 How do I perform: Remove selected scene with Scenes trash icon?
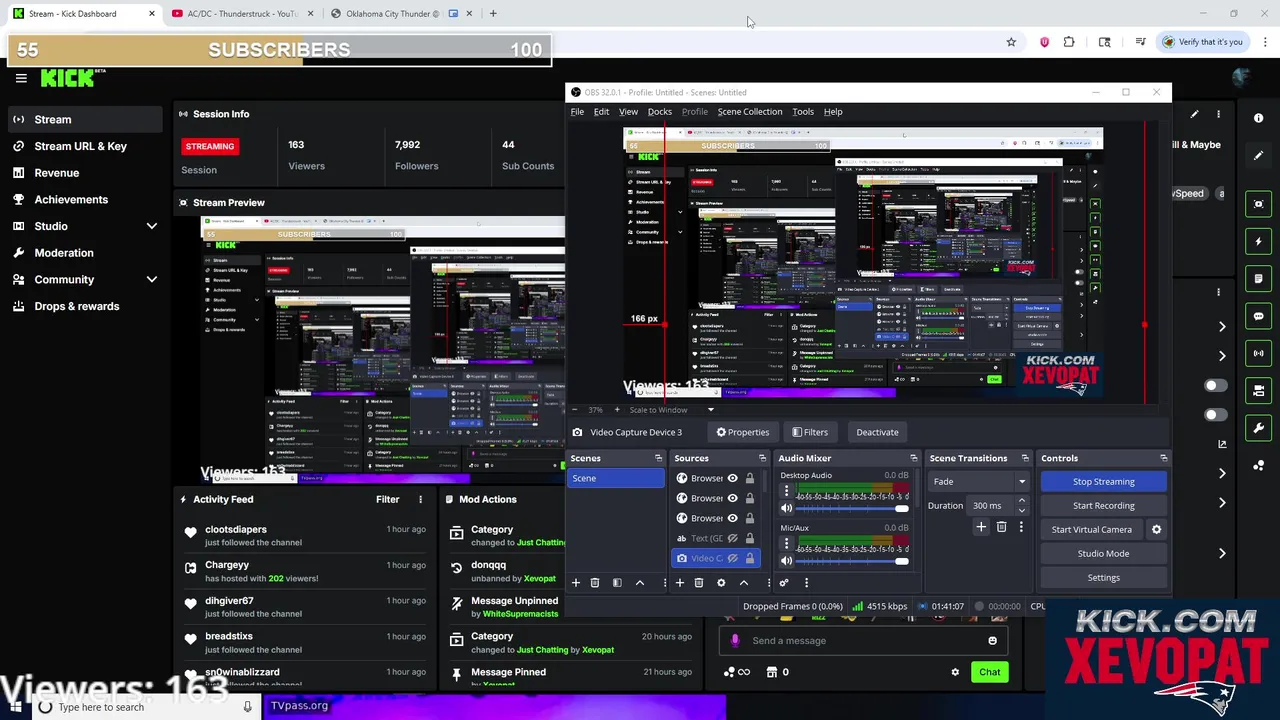click(x=594, y=583)
